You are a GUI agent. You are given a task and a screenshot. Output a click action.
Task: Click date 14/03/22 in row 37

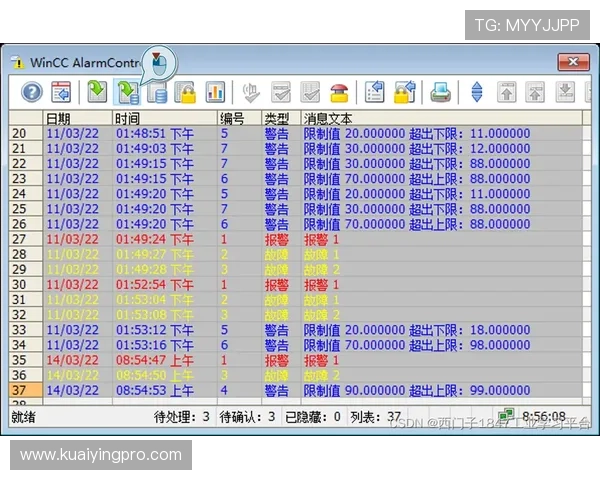(73, 390)
